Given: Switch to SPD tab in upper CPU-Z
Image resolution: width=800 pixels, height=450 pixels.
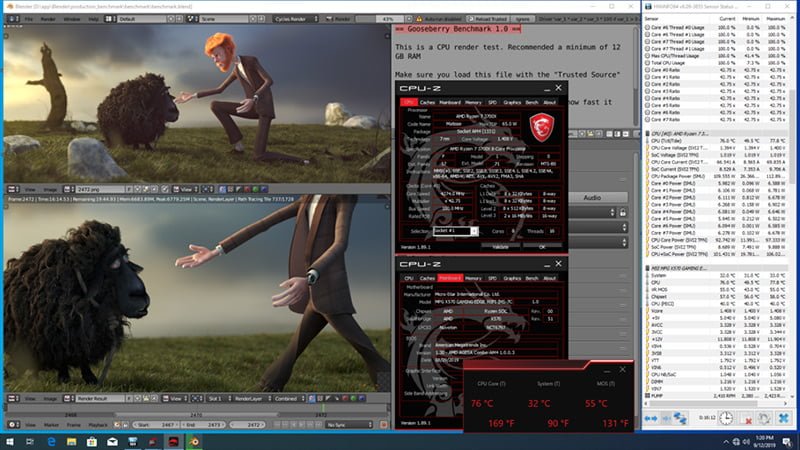Looking at the screenshot, I should click(x=492, y=102).
